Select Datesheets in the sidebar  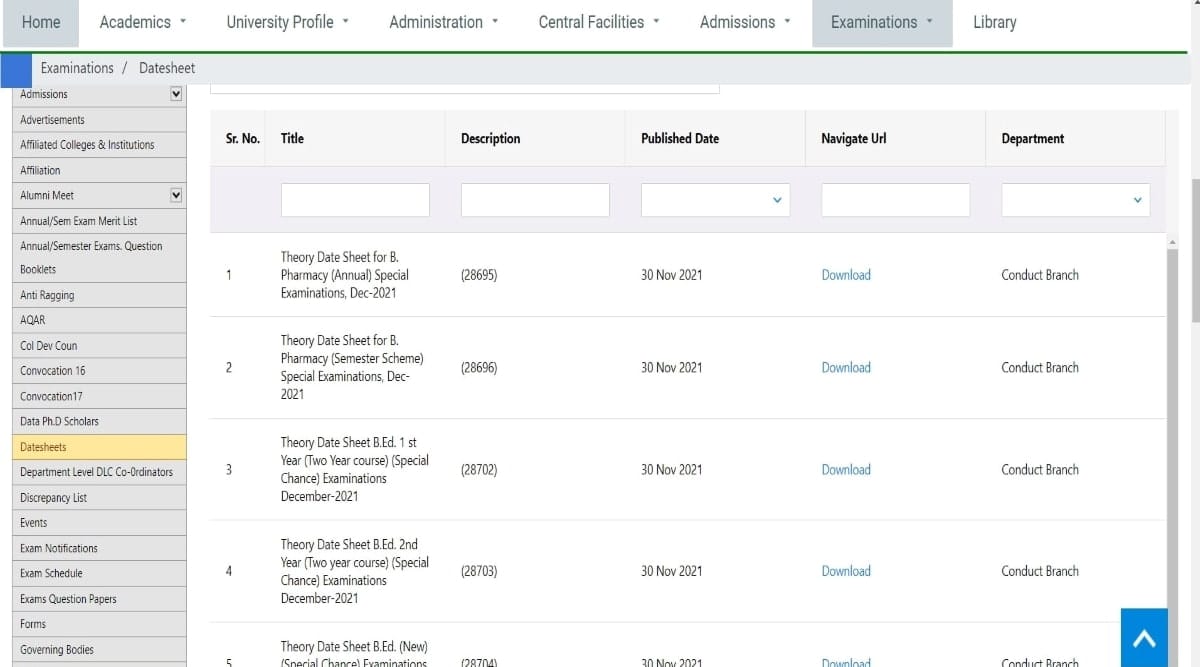43,446
